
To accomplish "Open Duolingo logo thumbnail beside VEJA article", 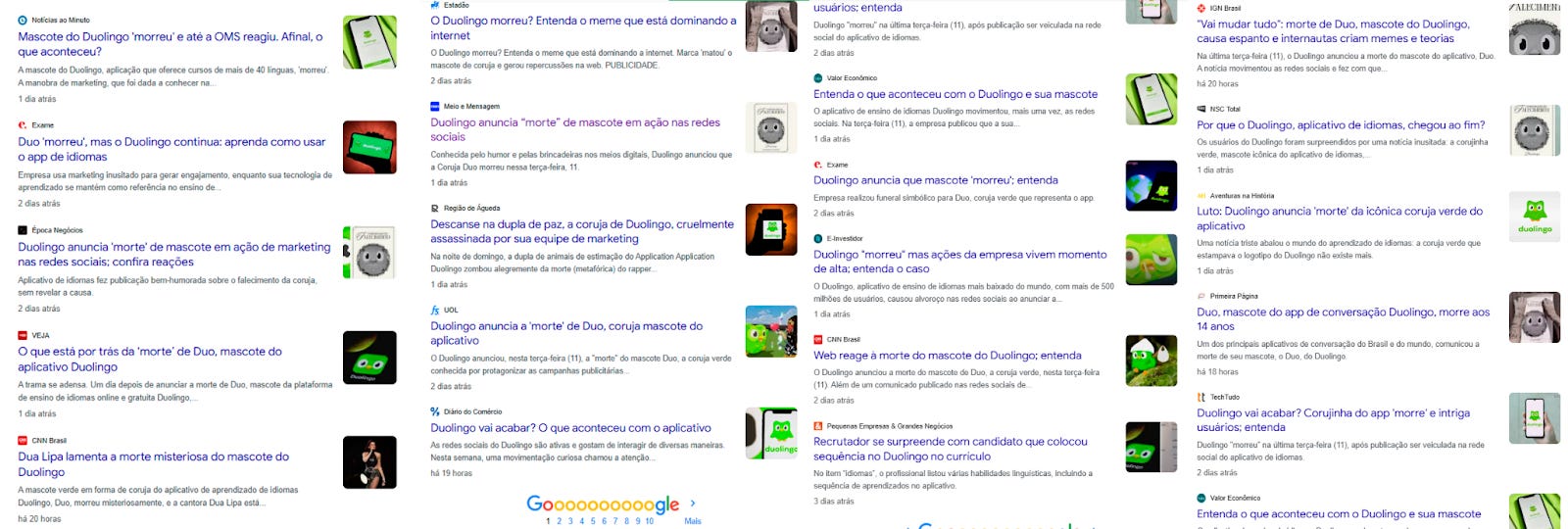I will (x=369, y=358).
